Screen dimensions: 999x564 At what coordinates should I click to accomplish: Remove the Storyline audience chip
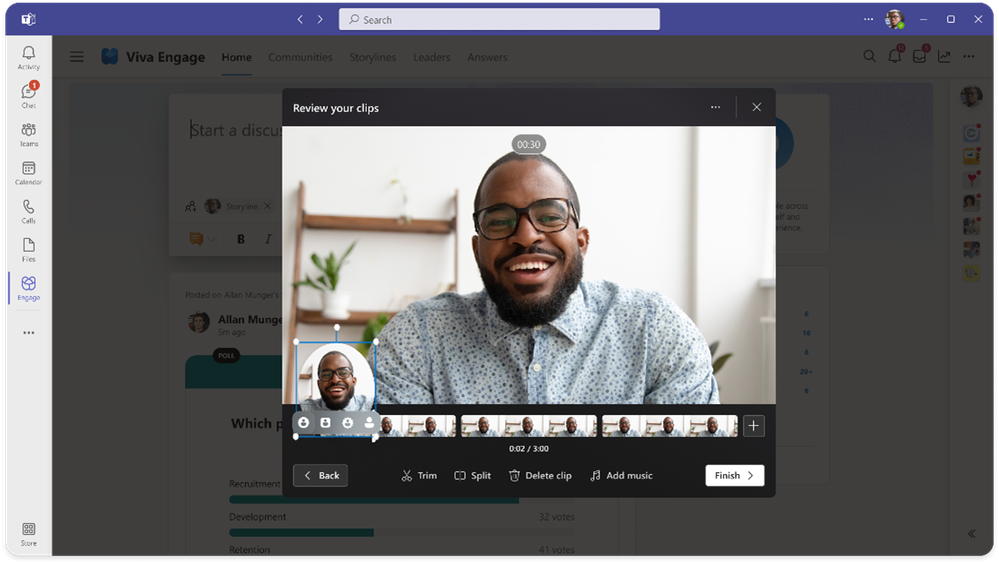click(268, 206)
